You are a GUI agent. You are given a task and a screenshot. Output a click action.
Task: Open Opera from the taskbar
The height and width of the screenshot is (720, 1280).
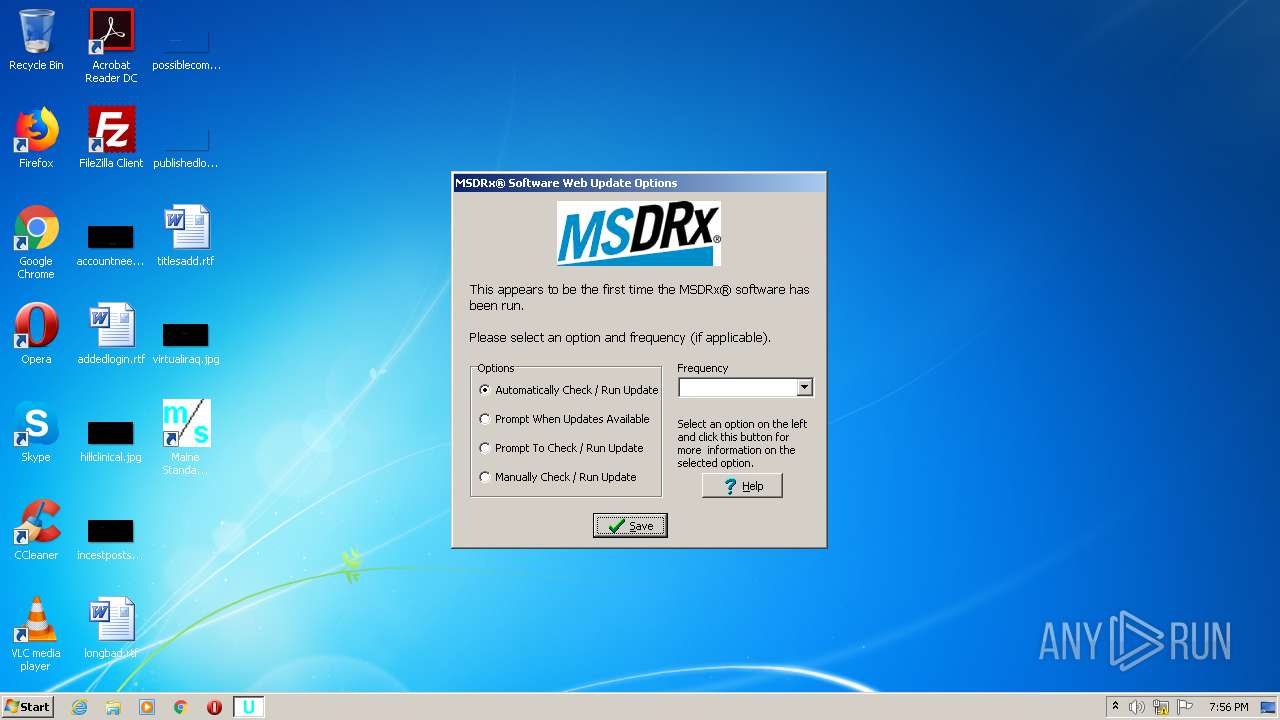coord(214,707)
